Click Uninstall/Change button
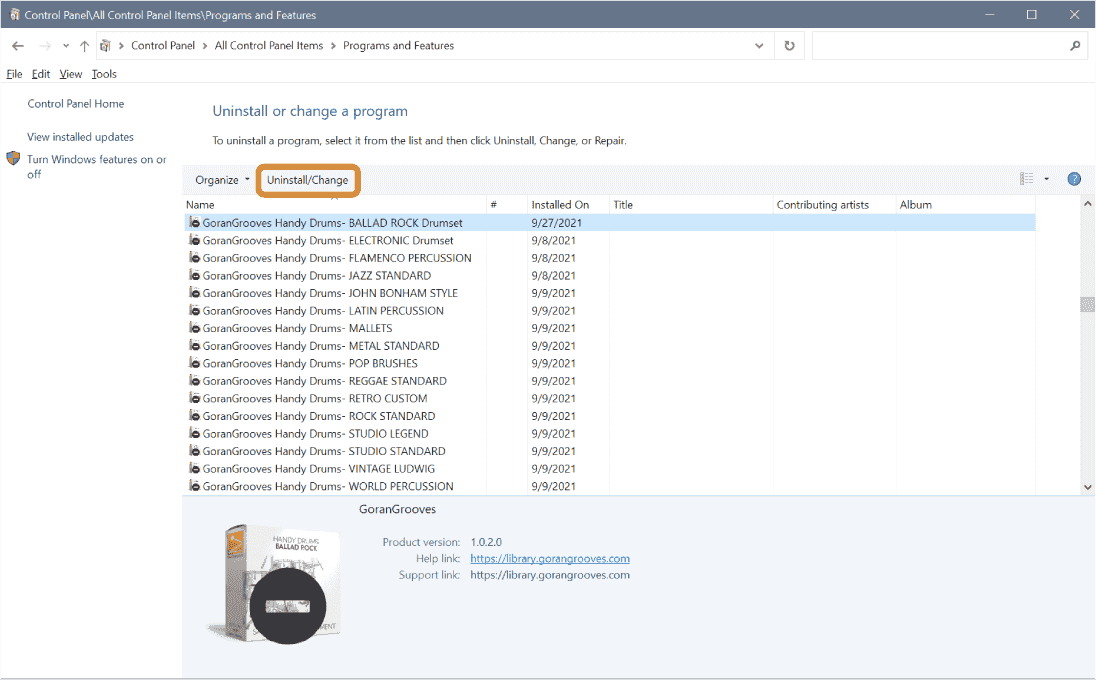This screenshot has width=1096, height=680. (x=308, y=180)
